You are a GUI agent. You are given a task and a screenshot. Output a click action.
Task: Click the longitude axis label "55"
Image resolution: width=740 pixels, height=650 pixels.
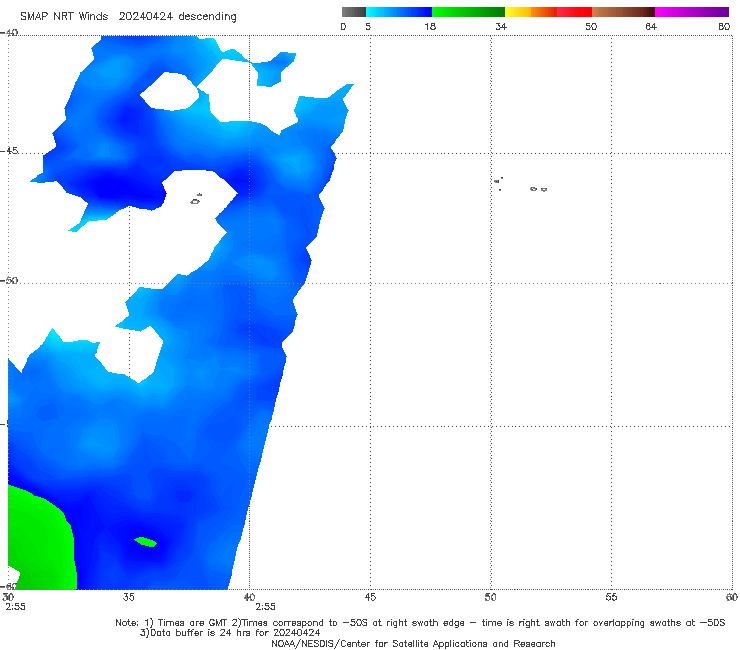point(611,597)
